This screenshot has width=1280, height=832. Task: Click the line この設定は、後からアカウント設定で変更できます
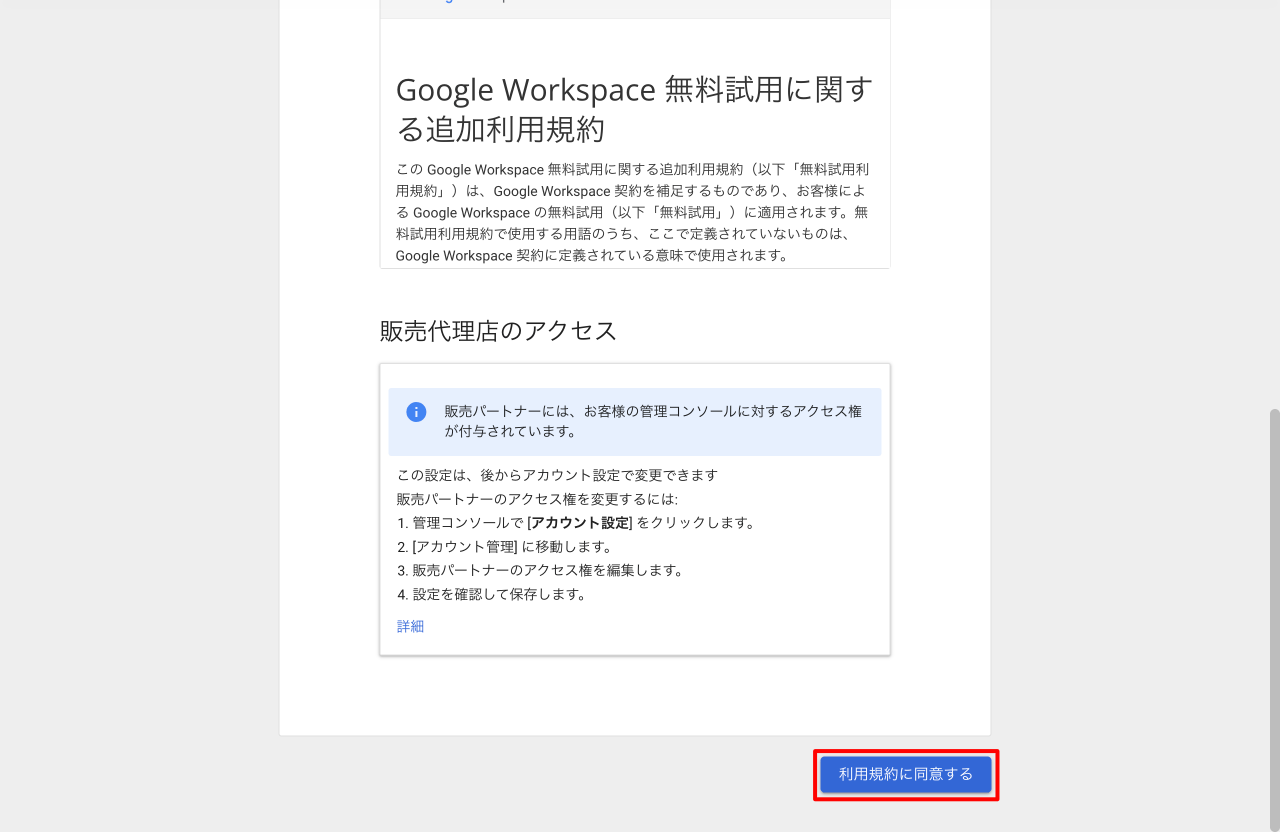tap(557, 475)
